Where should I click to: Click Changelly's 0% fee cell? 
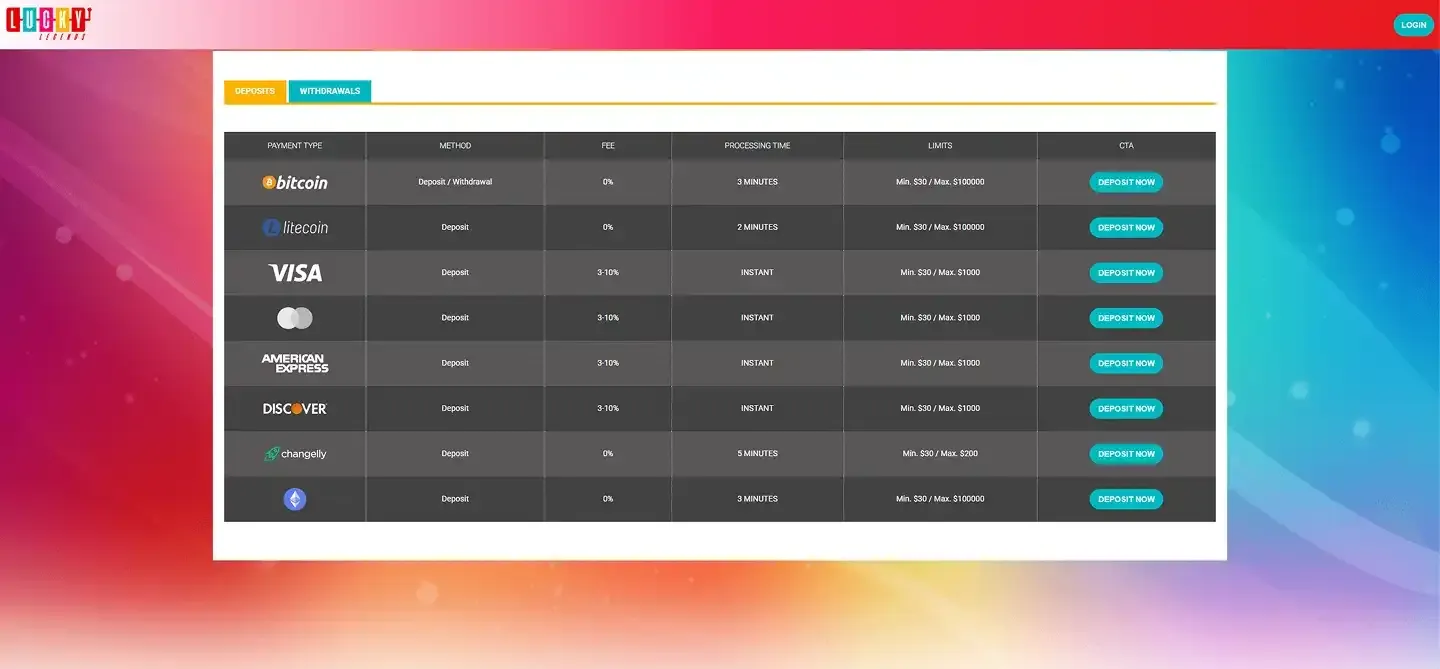click(x=608, y=454)
